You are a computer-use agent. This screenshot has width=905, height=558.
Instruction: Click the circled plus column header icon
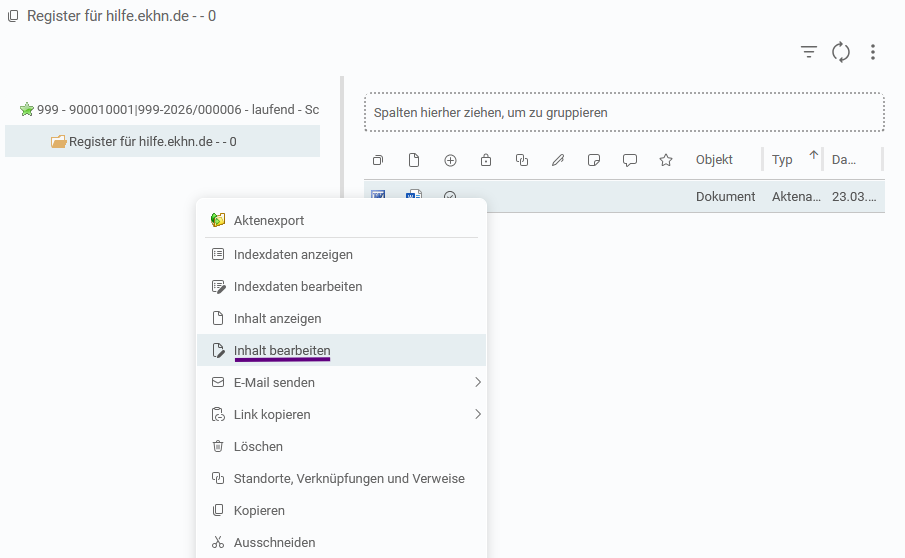click(x=450, y=160)
